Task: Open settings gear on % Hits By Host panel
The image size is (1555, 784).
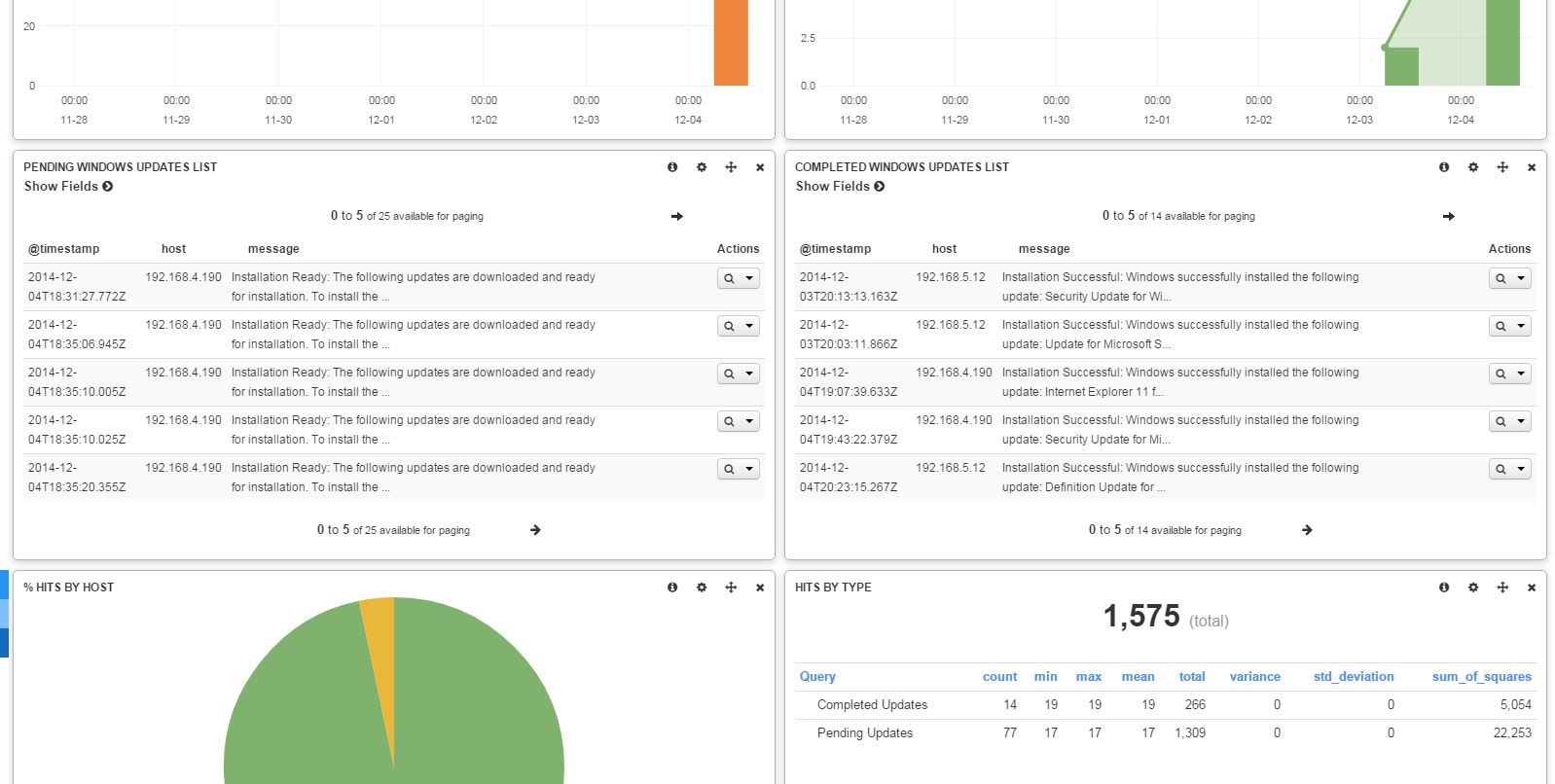Action: point(702,588)
